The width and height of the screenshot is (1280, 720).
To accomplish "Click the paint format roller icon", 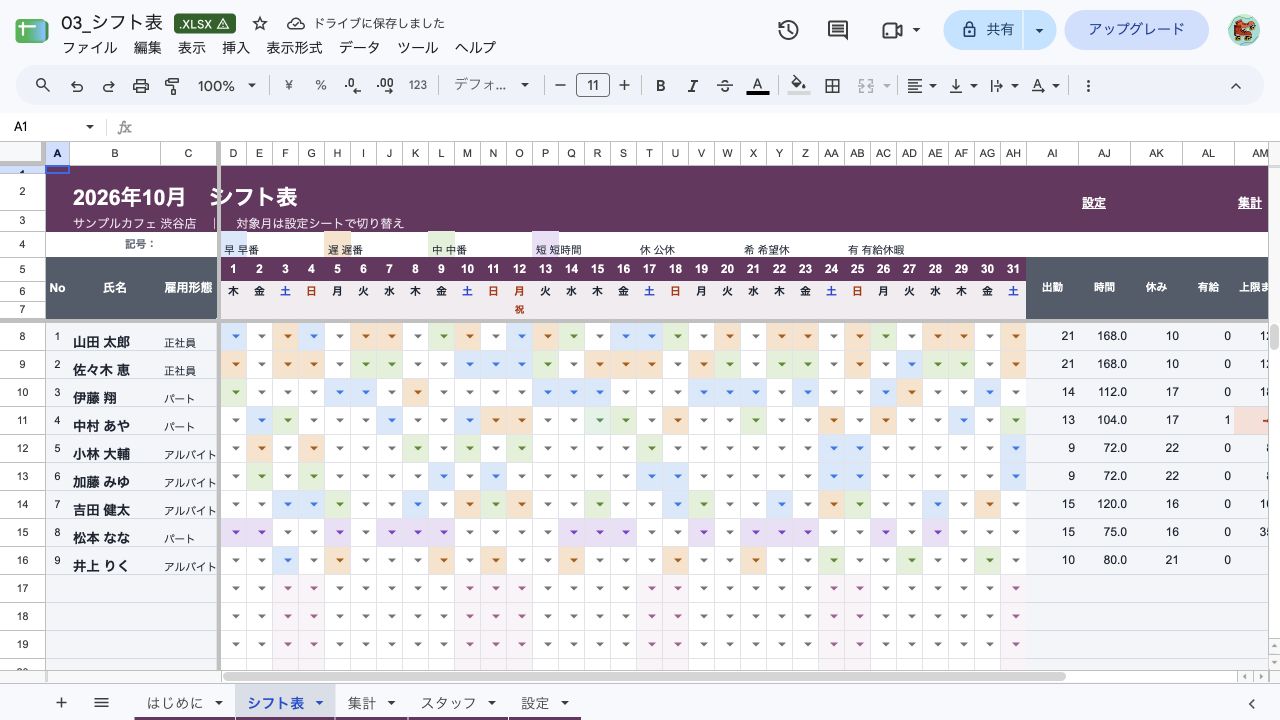I will pyautogui.click(x=172, y=86).
